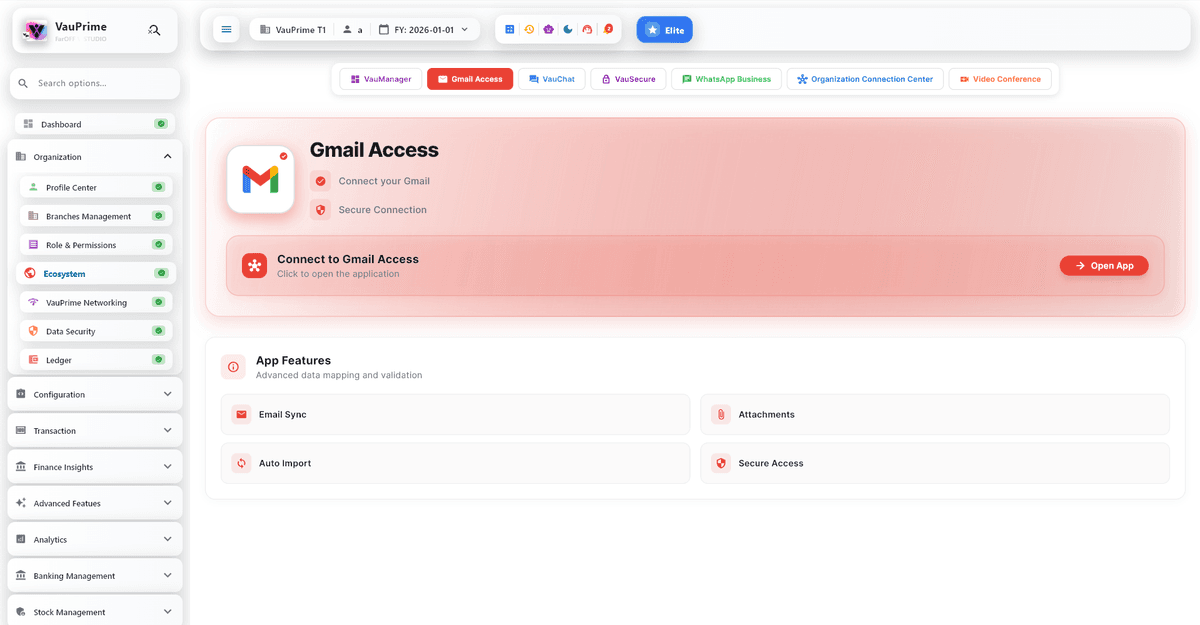Open Profile Center in sidebar
Screen dimensions: 1200x625
[x=96, y=187]
